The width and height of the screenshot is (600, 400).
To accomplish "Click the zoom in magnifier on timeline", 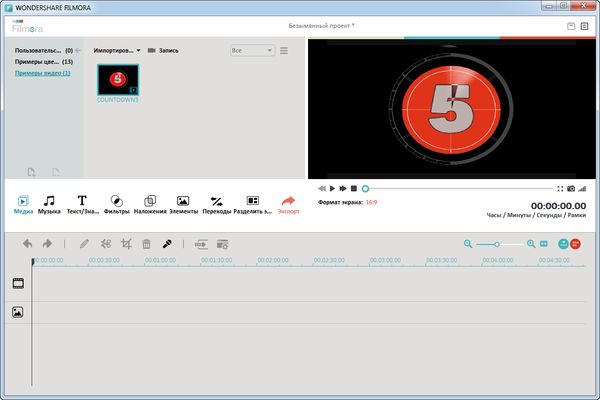I will pyautogui.click(x=531, y=244).
